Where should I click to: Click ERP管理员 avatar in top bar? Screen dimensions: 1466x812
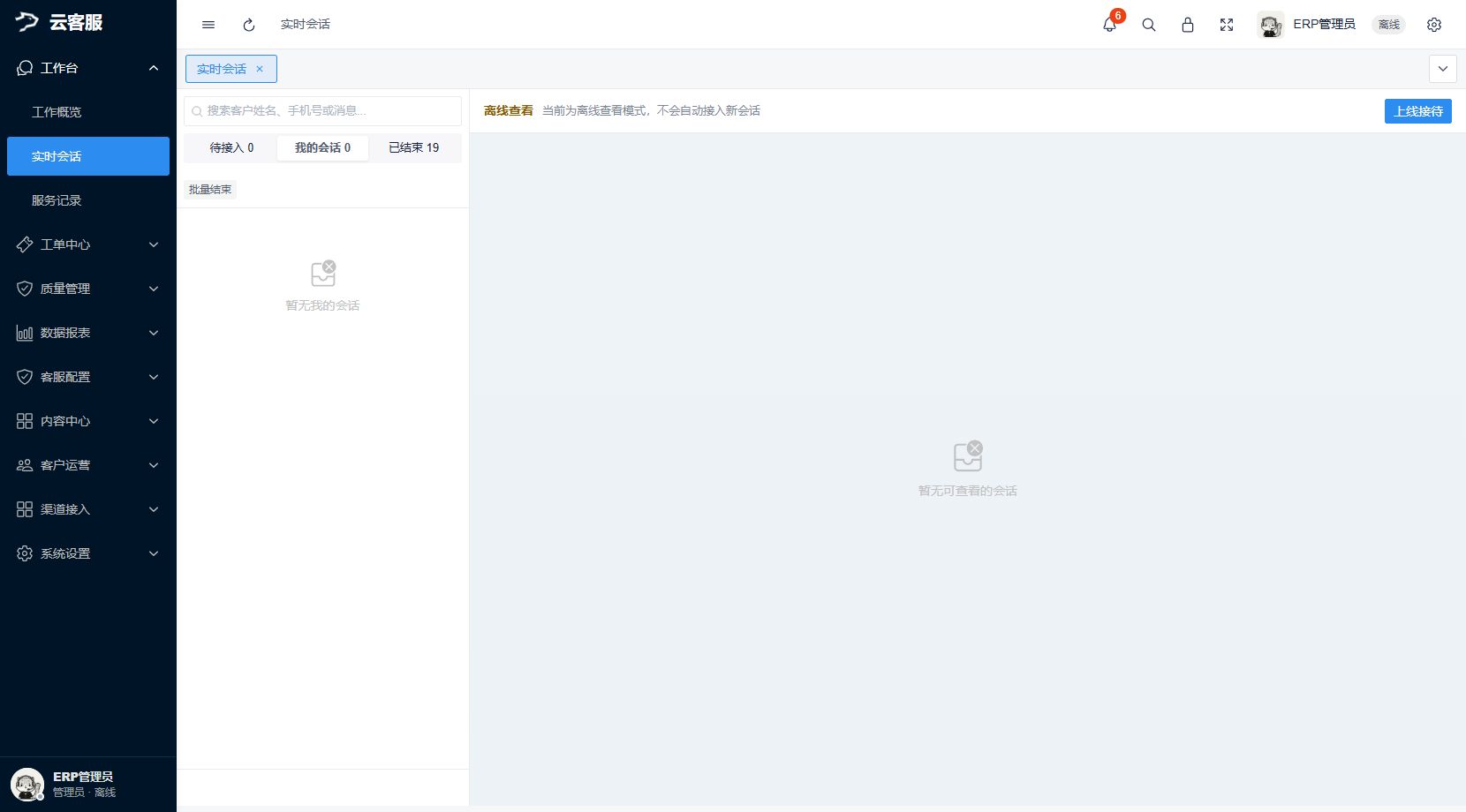(1271, 25)
